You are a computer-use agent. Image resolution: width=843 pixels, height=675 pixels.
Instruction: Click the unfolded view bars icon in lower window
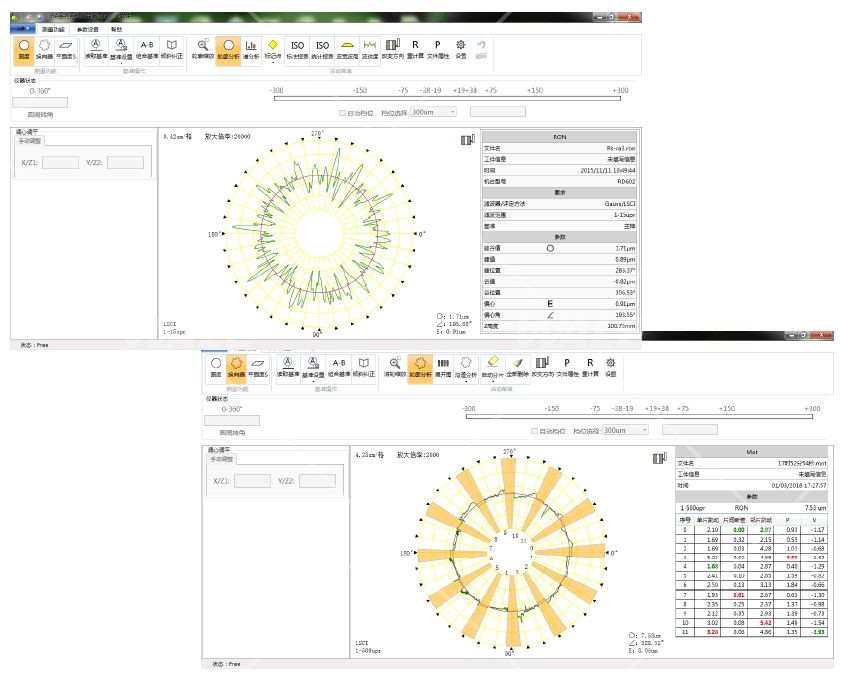pyautogui.click(x=443, y=368)
